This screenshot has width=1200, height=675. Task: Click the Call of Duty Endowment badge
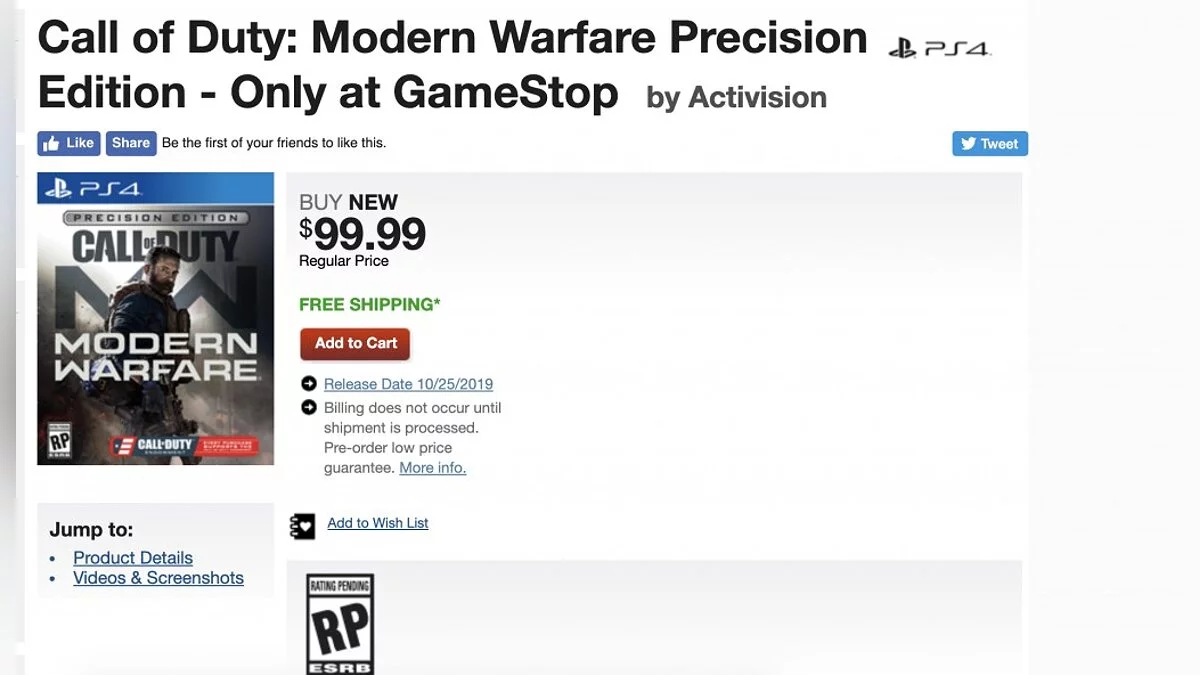190,445
